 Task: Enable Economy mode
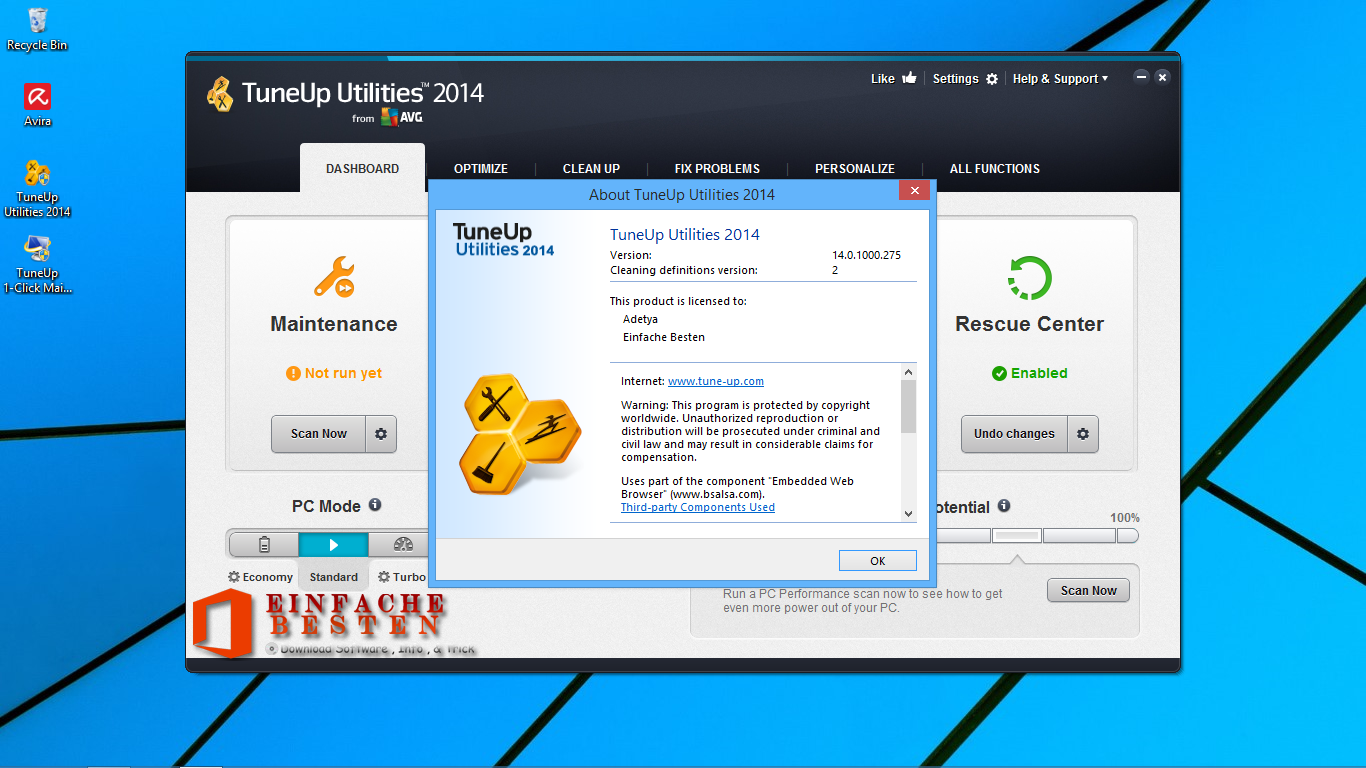[260, 576]
